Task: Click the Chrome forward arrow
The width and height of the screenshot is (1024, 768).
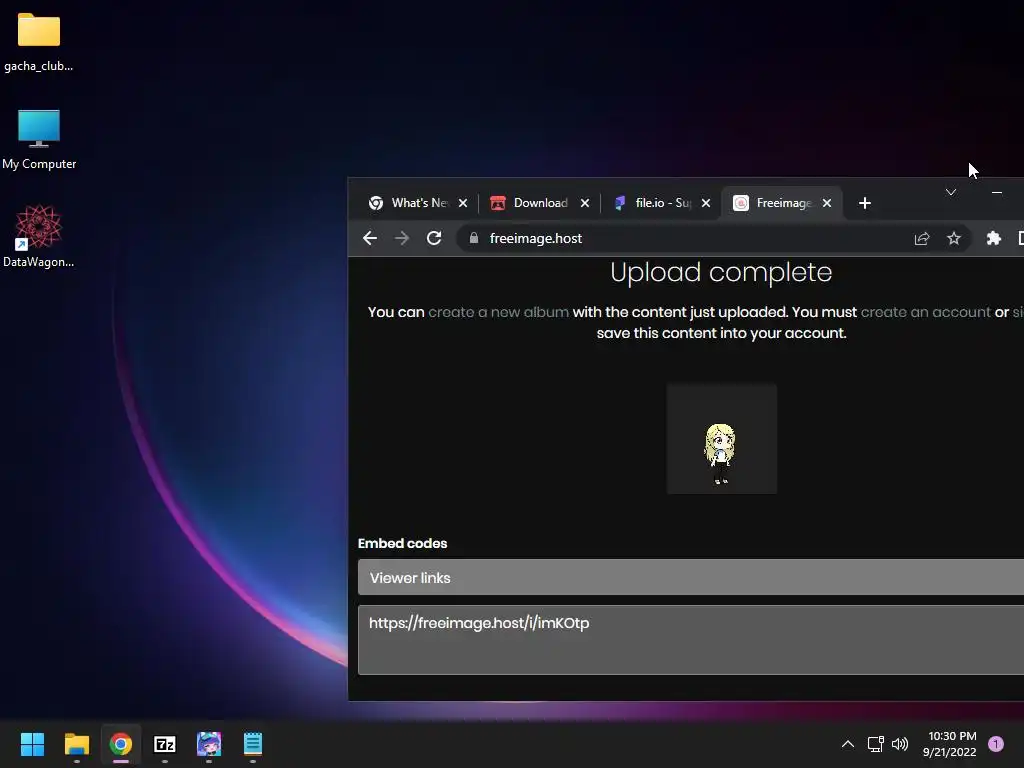Action: pos(402,238)
